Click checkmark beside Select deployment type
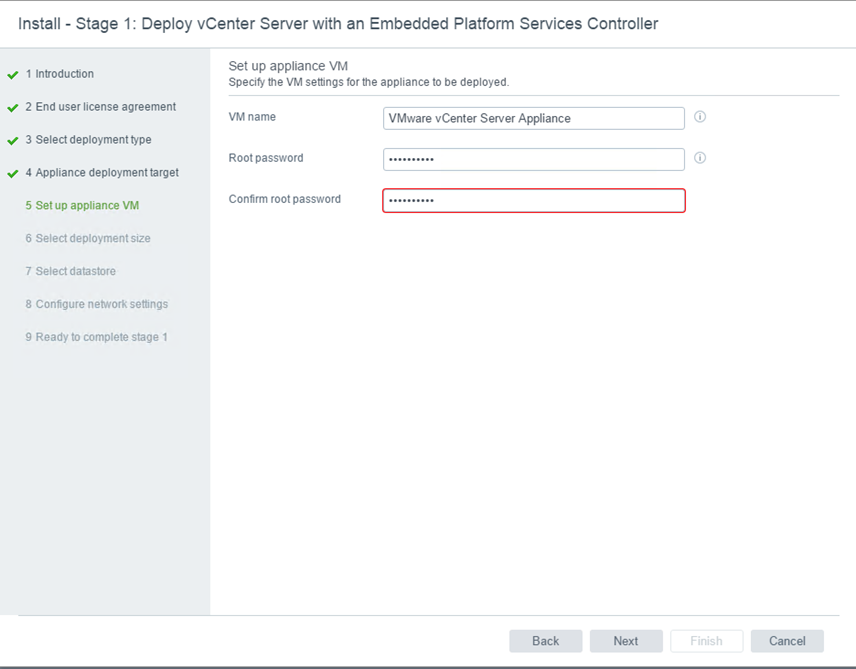Viewport: 856px width, 669px height. 13,141
